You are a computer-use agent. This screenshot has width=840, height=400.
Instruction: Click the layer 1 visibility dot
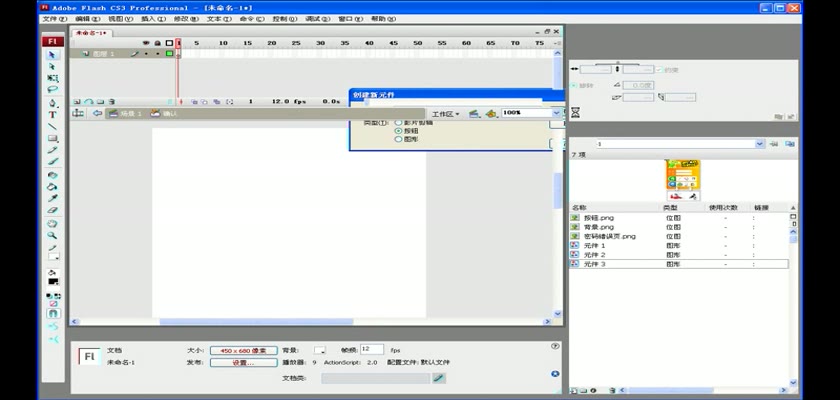(146, 54)
